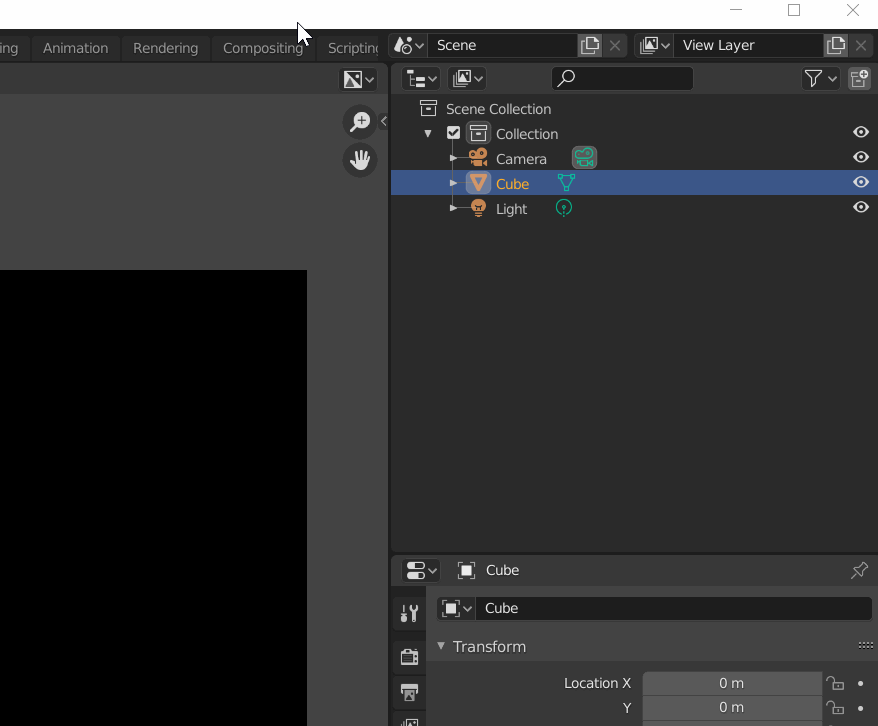Open the Rendering workspace tab
The width and height of the screenshot is (878, 726).
coord(165,47)
